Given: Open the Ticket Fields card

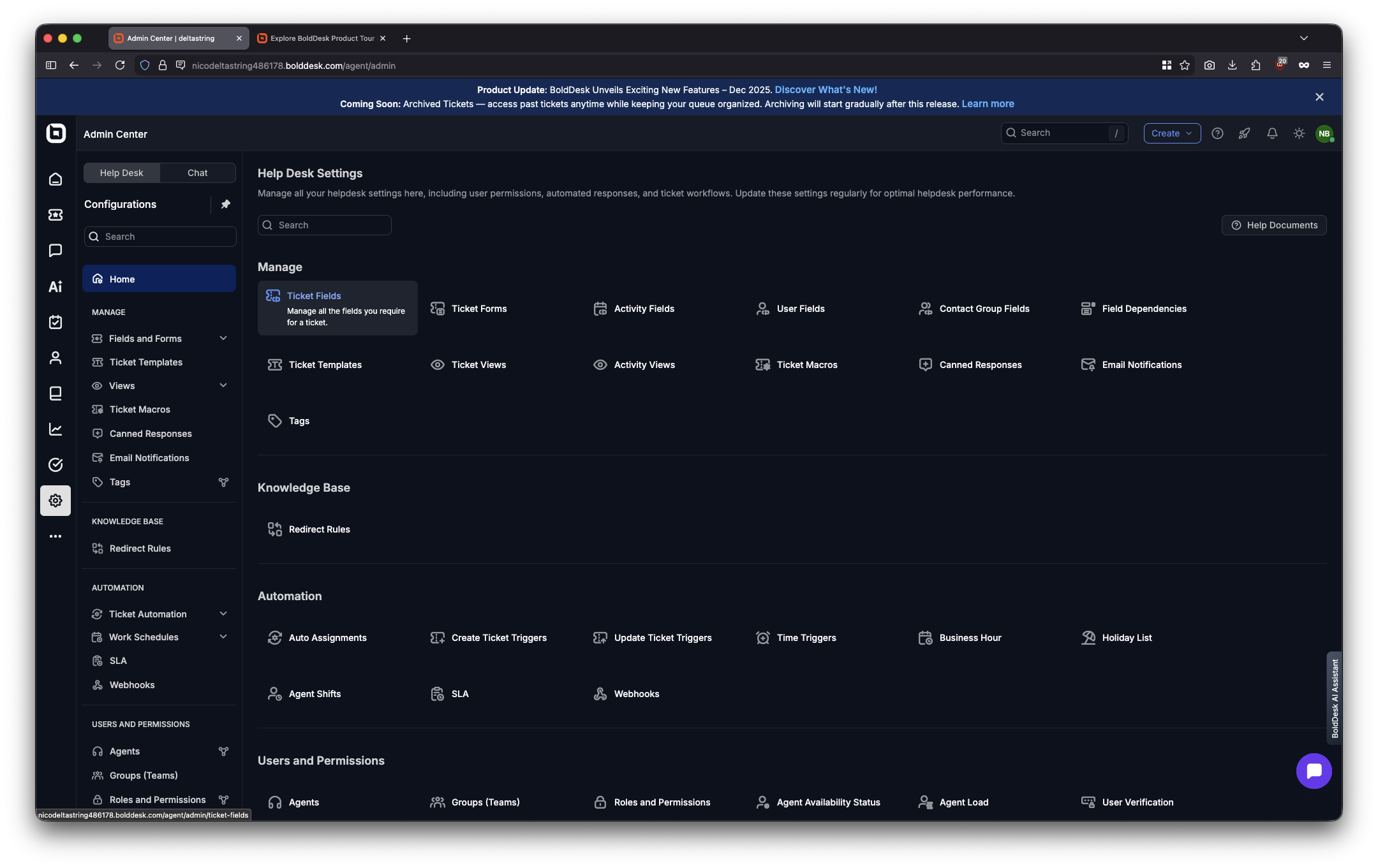Looking at the screenshot, I should pos(337,308).
